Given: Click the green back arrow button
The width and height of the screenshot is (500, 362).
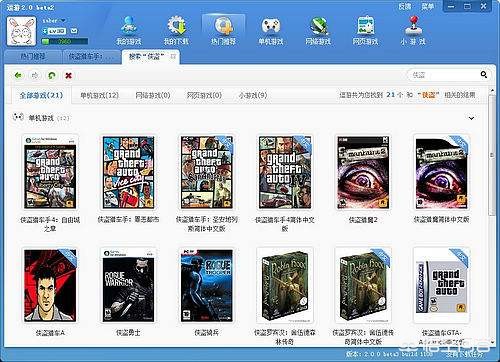Looking at the screenshot, I should tap(18, 76).
